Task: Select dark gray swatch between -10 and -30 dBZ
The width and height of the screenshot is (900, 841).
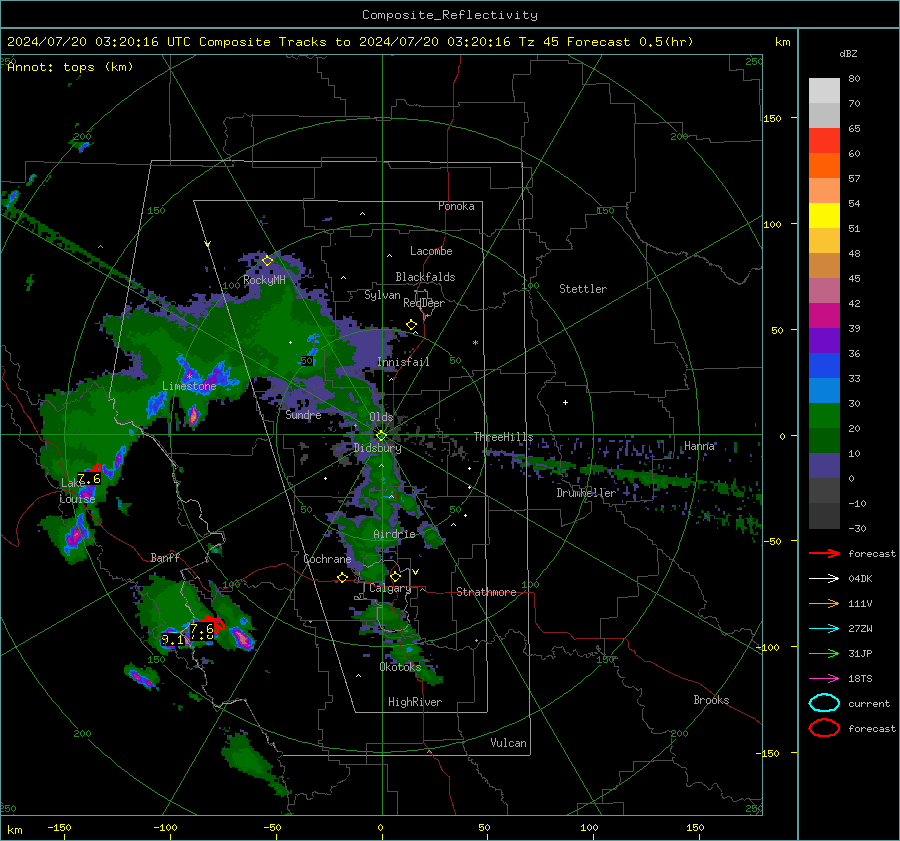Action: (824, 516)
